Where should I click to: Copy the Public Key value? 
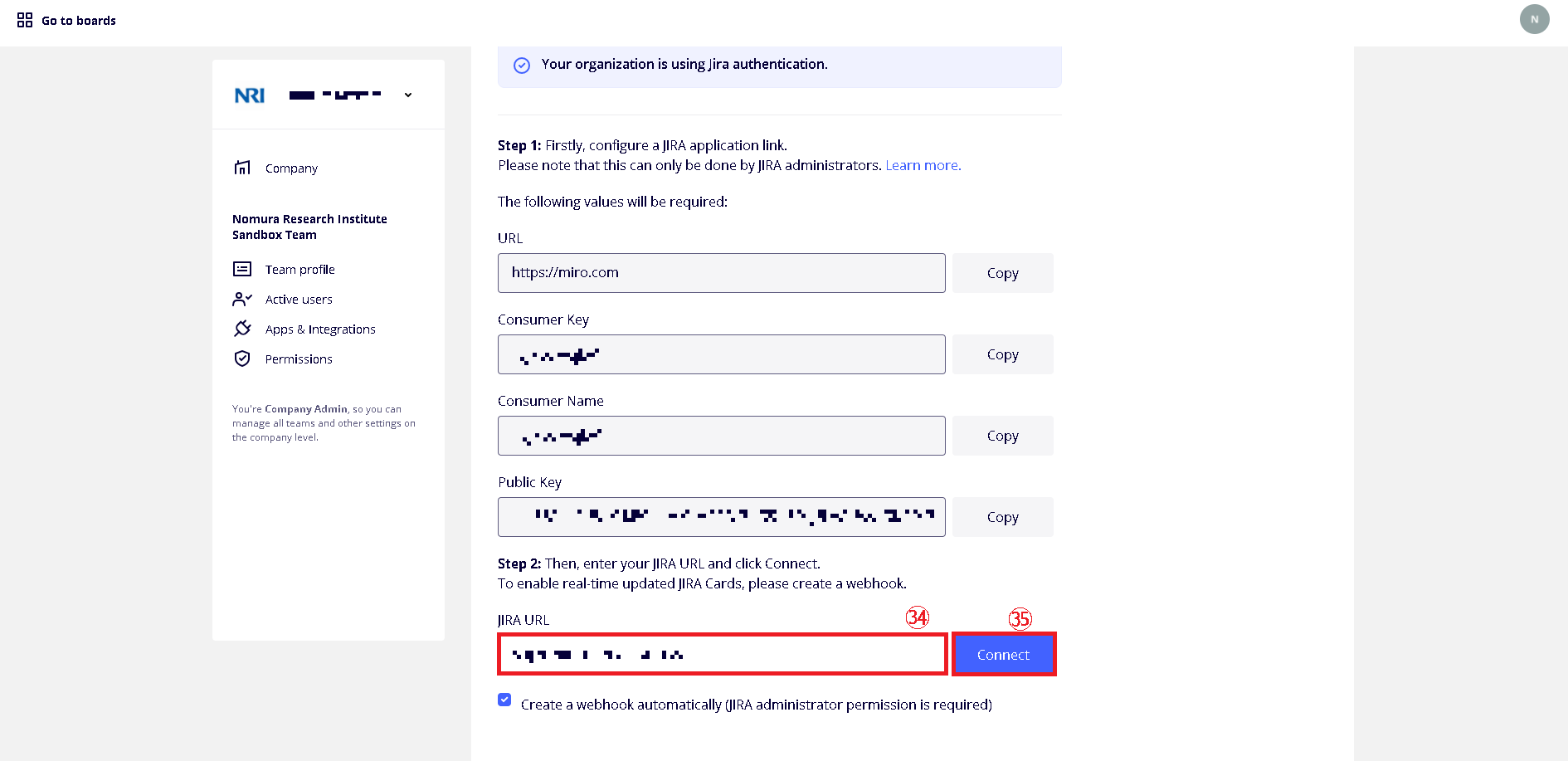[1002, 517]
